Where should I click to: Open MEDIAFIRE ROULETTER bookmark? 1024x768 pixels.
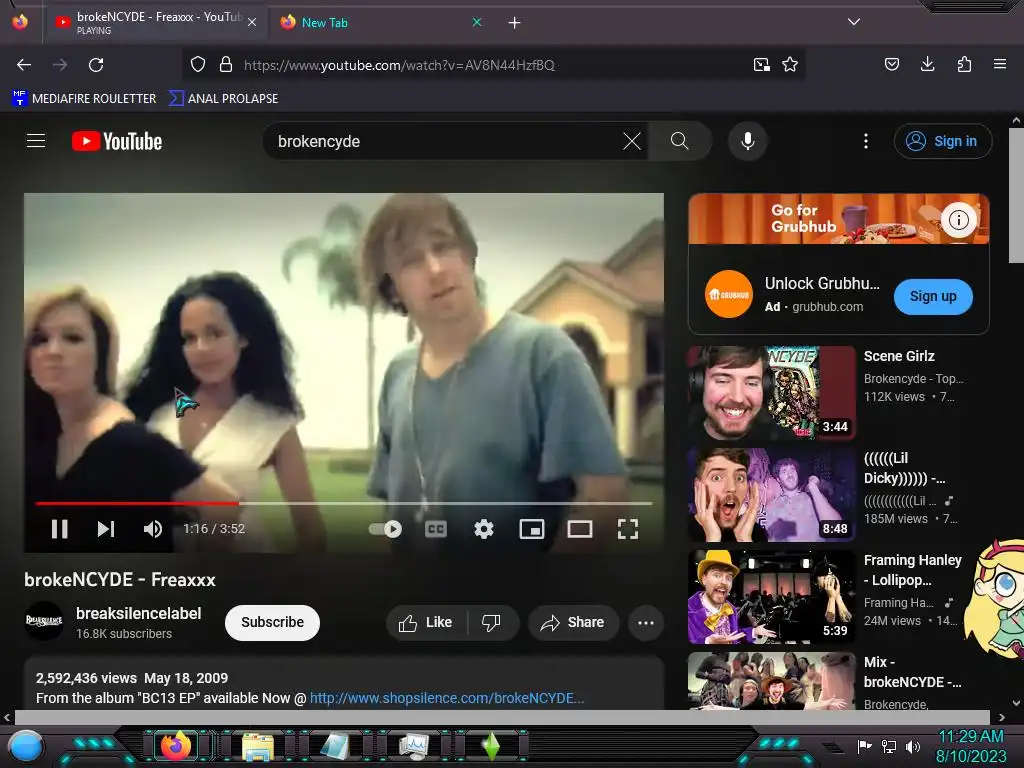coord(84,99)
